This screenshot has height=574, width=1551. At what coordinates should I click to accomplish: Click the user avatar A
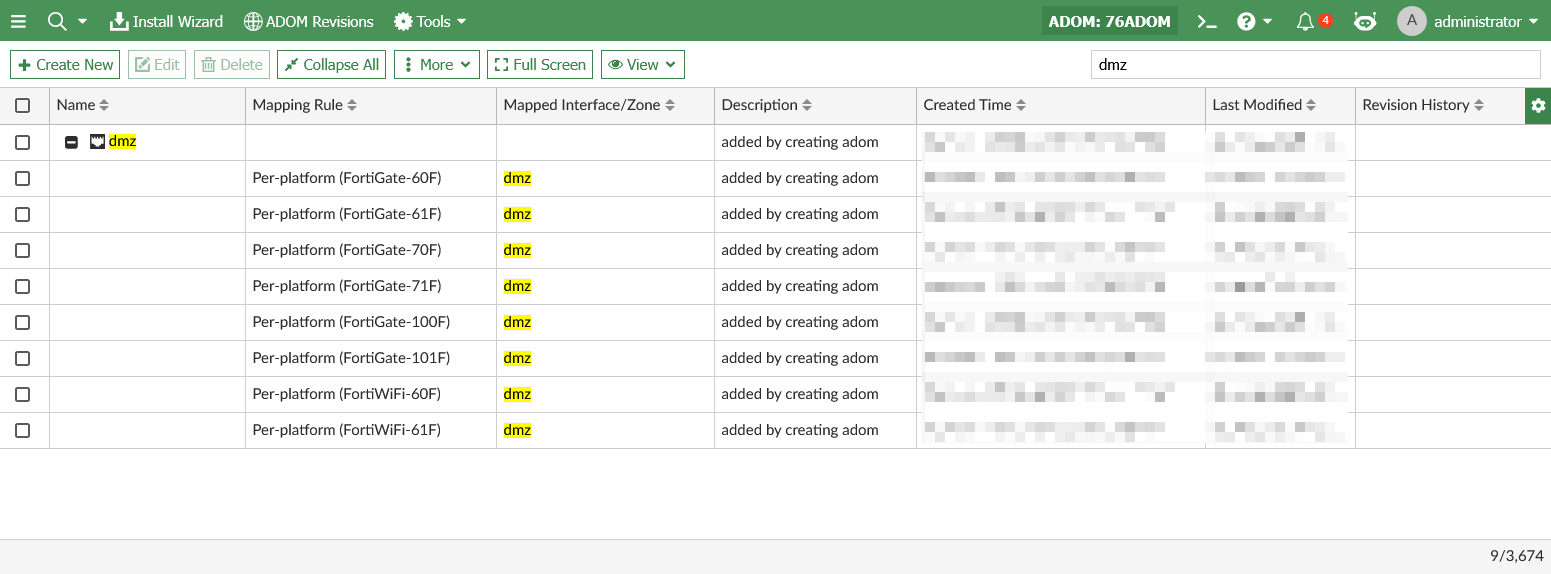1411,21
